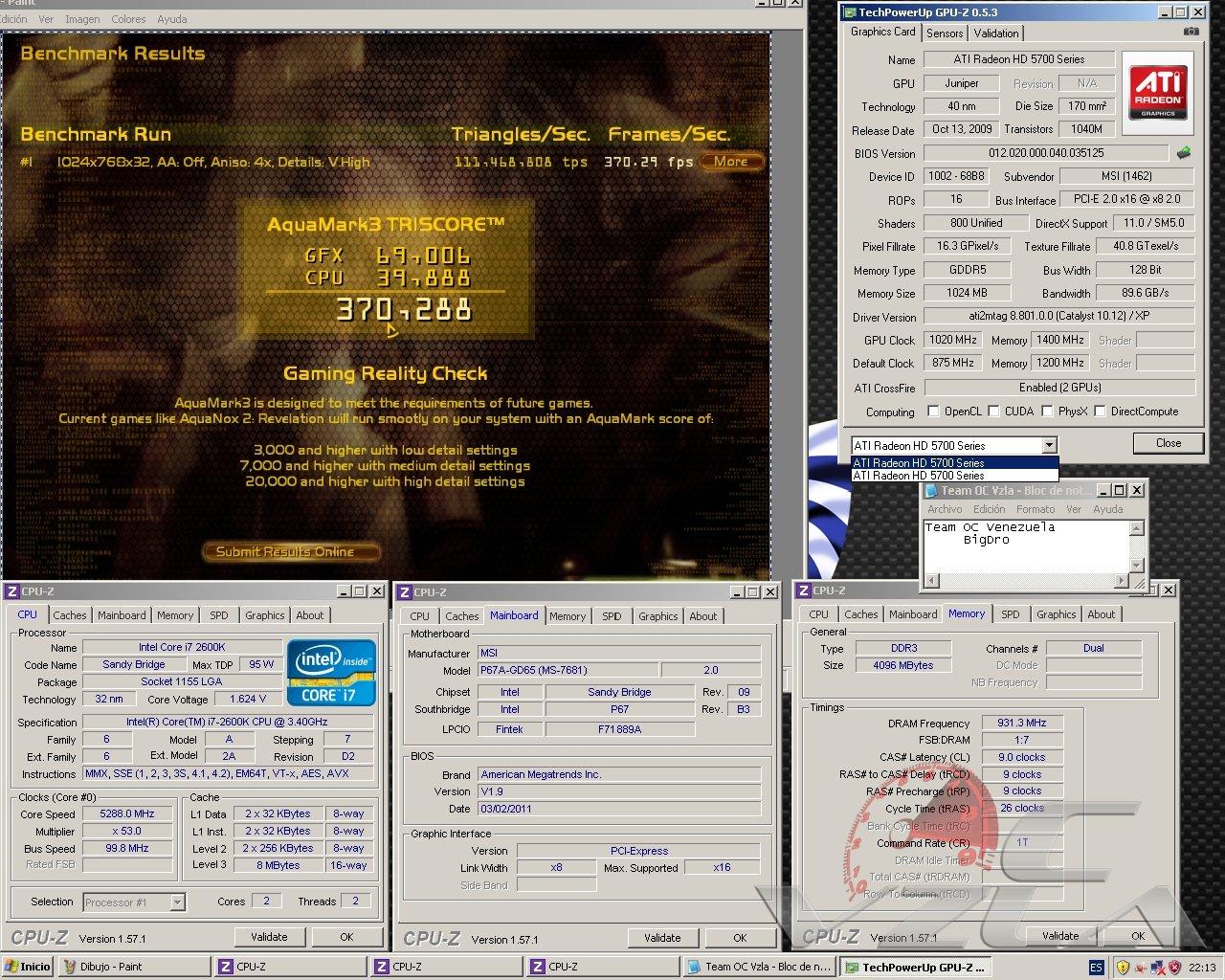Click the Notepad text area with Team OC Venezuela
This screenshot has width=1225, height=980.
coord(1026,546)
